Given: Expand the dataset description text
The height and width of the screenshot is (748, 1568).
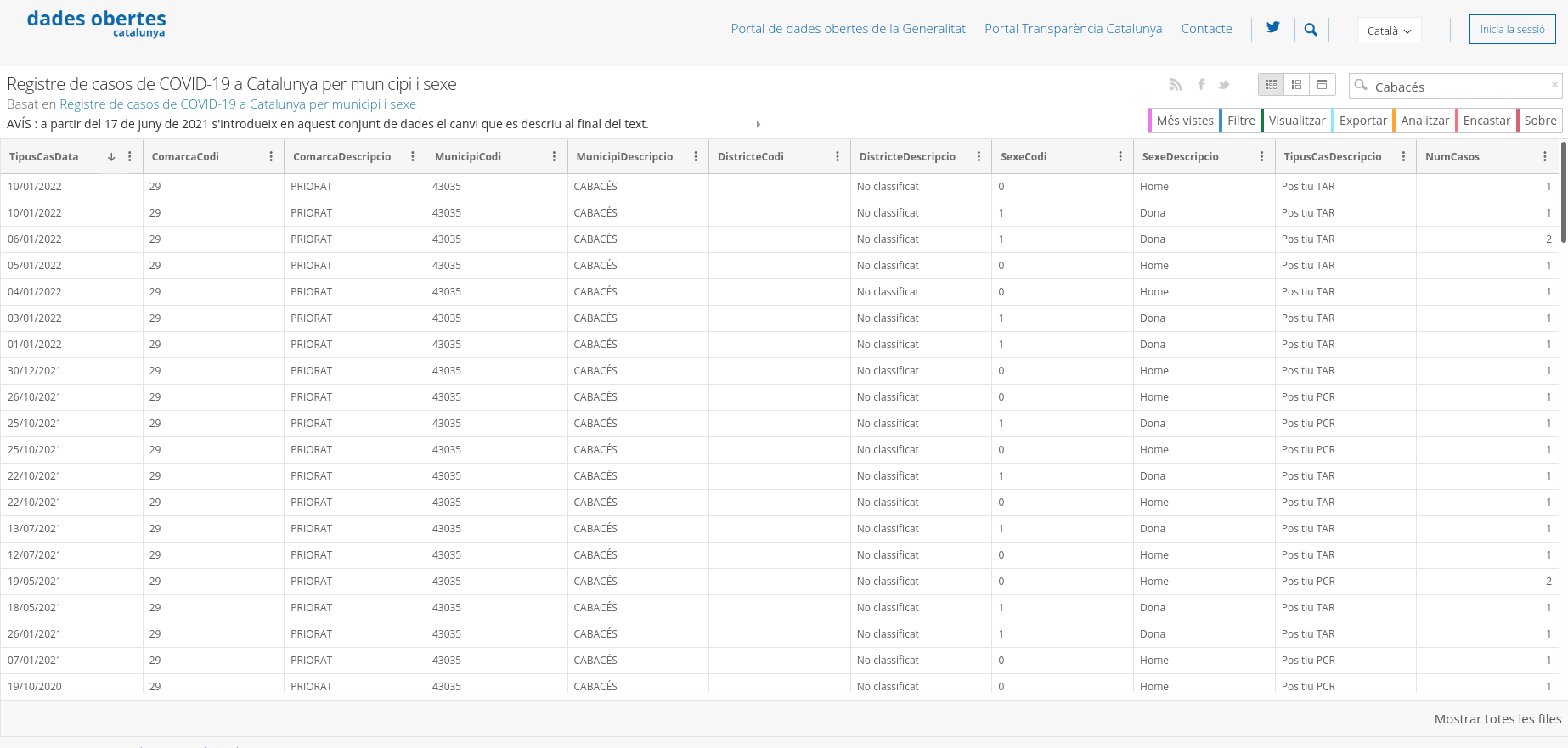Looking at the screenshot, I should pyautogui.click(x=758, y=125).
